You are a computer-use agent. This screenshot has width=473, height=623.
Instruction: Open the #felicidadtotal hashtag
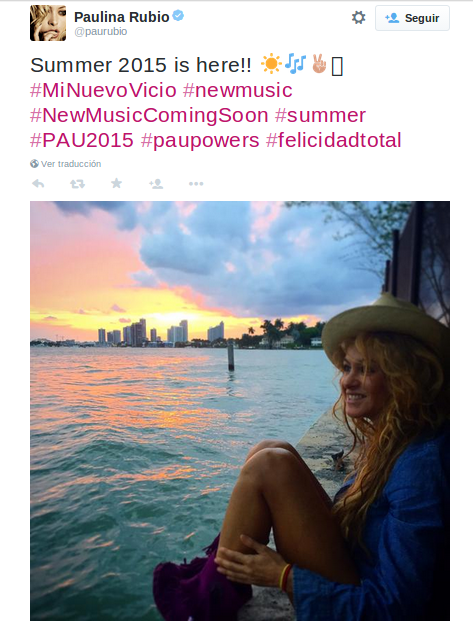[334, 140]
